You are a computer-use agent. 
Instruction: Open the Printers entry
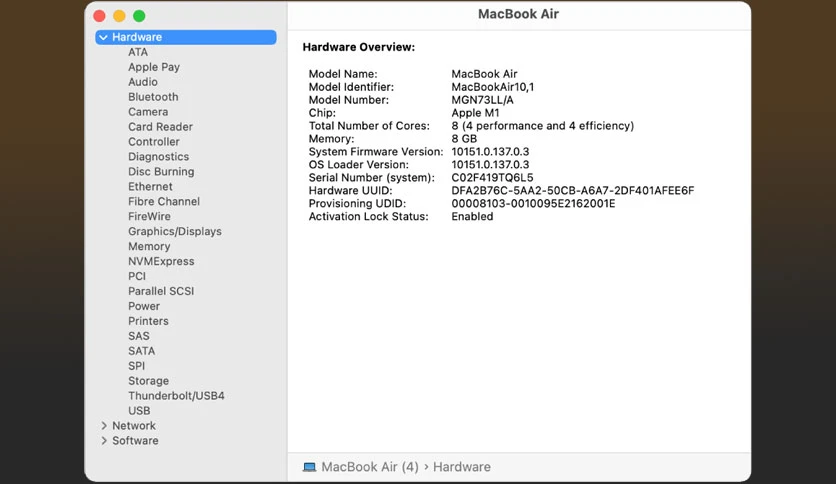pyautogui.click(x=148, y=321)
